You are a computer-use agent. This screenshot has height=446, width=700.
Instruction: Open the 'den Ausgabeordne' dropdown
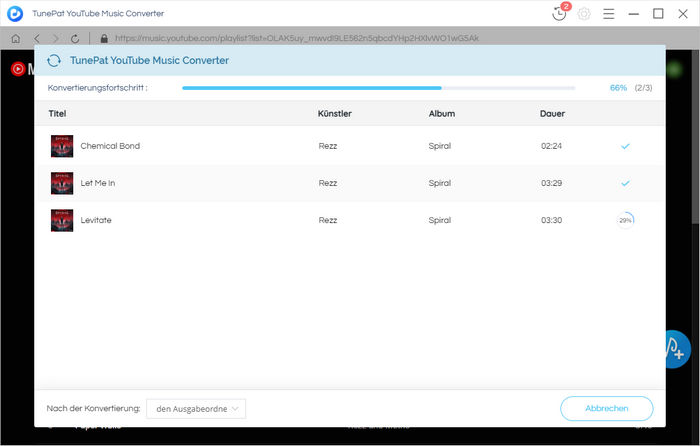point(196,409)
